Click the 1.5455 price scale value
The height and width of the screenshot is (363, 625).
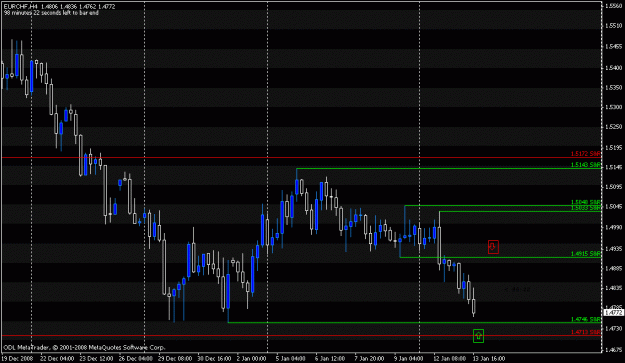point(614,46)
